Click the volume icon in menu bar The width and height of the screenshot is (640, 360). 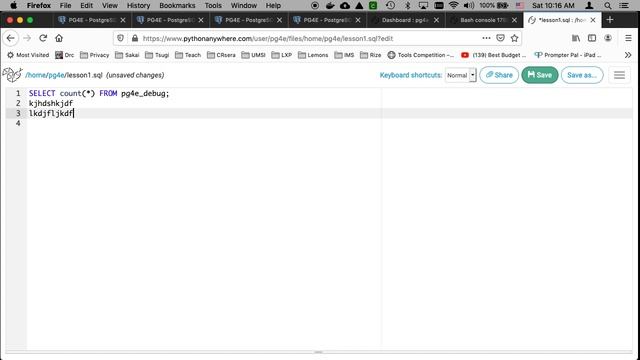[x=469, y=5]
